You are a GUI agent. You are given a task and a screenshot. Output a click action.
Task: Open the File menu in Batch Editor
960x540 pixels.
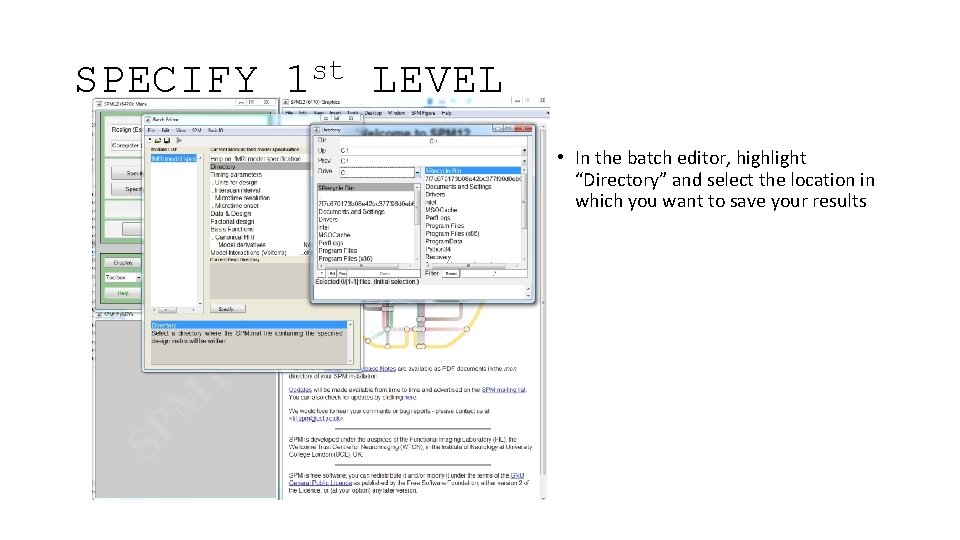point(151,130)
